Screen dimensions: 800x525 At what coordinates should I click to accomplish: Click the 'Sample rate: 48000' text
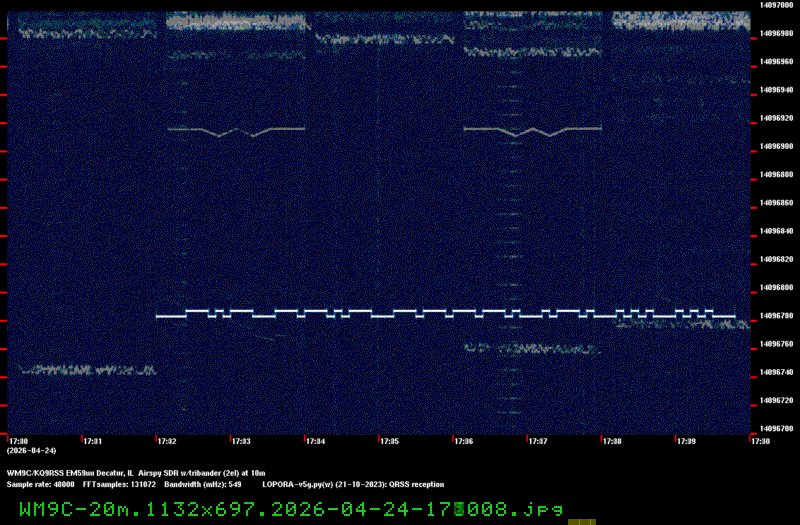40,485
